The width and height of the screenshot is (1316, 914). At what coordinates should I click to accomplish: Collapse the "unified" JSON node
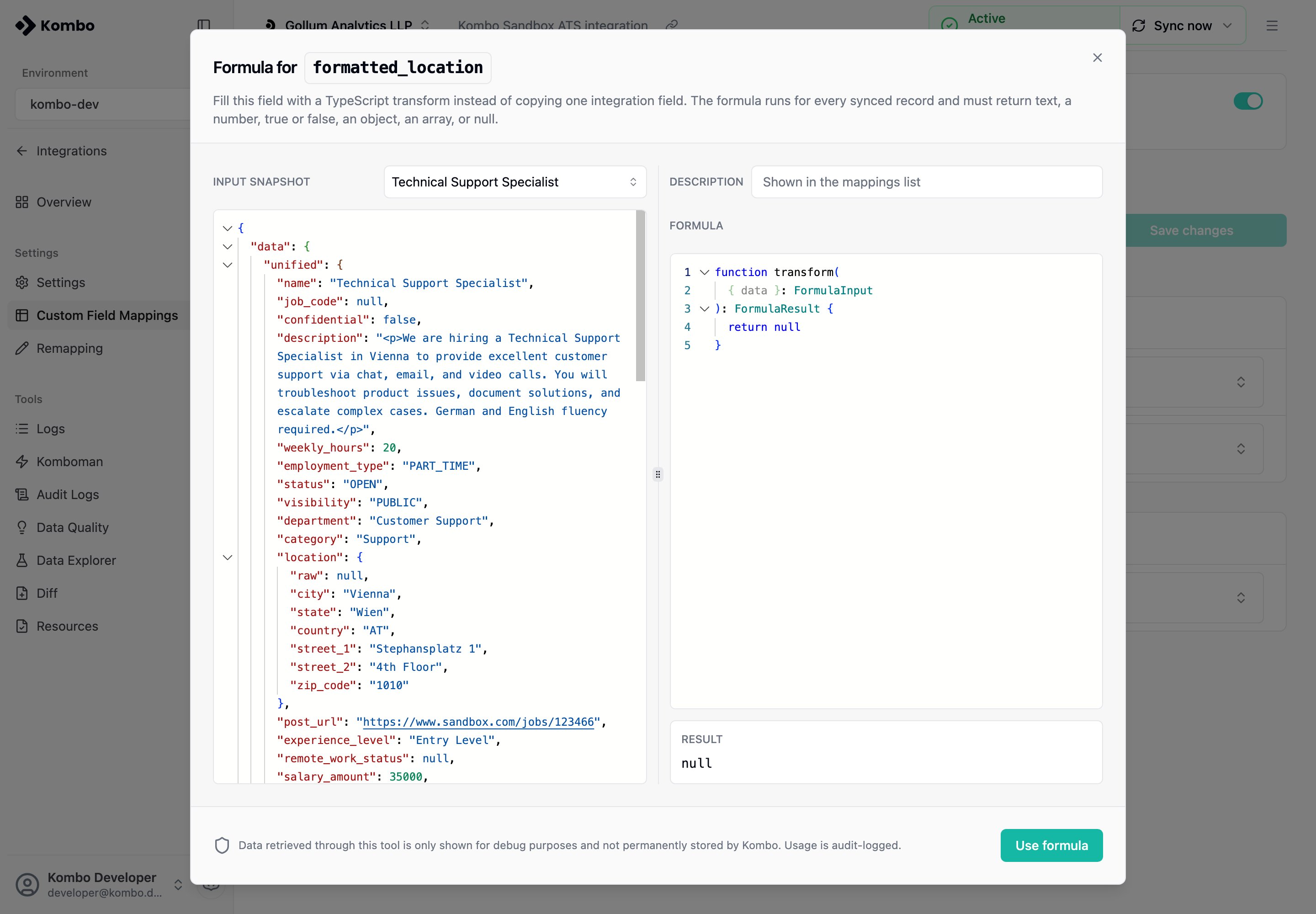point(228,265)
